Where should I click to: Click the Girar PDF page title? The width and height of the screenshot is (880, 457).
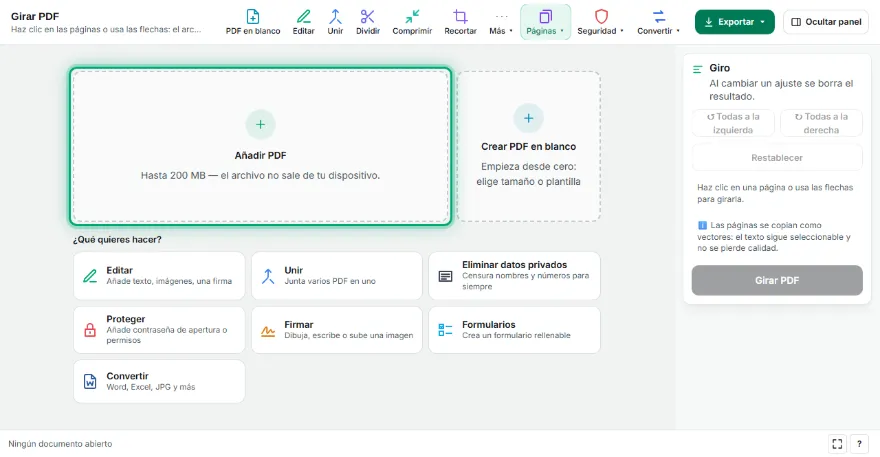(x=35, y=16)
